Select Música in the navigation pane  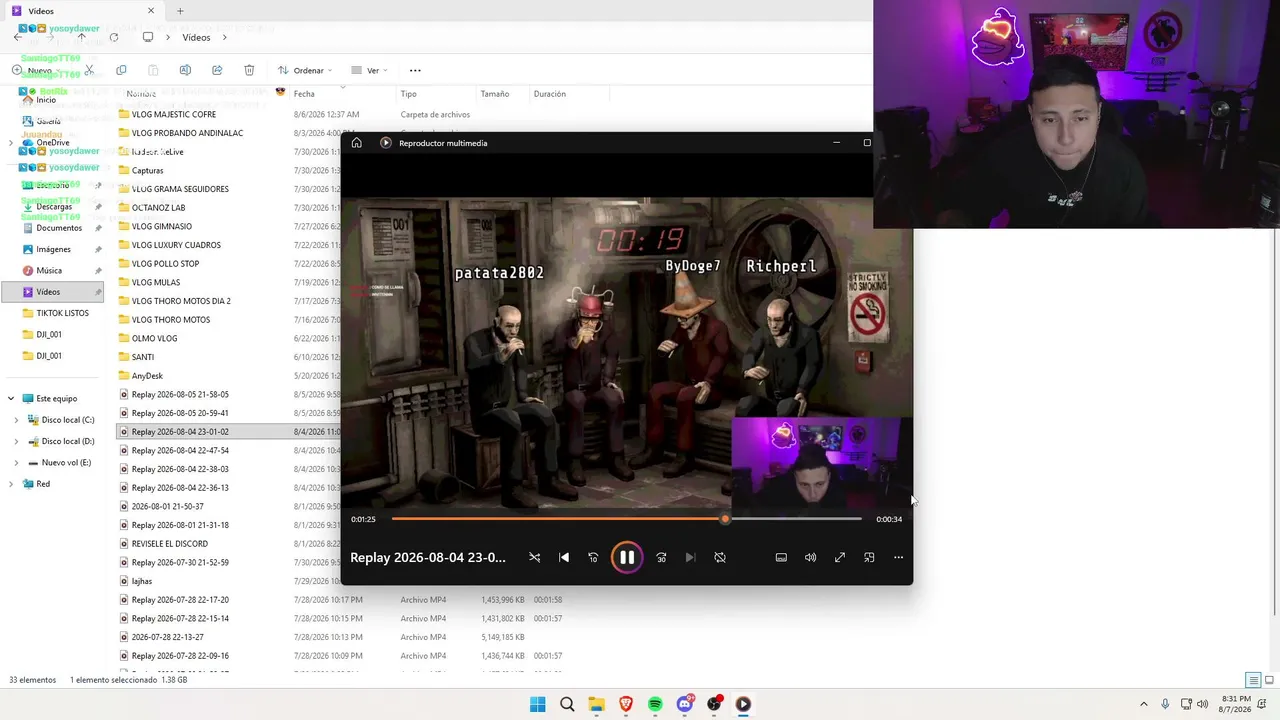tap(49, 270)
